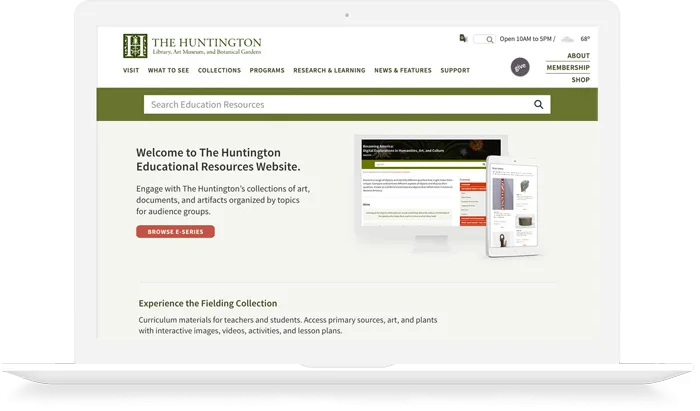Open the Visit menu
The width and height of the screenshot is (700, 411).
131,71
